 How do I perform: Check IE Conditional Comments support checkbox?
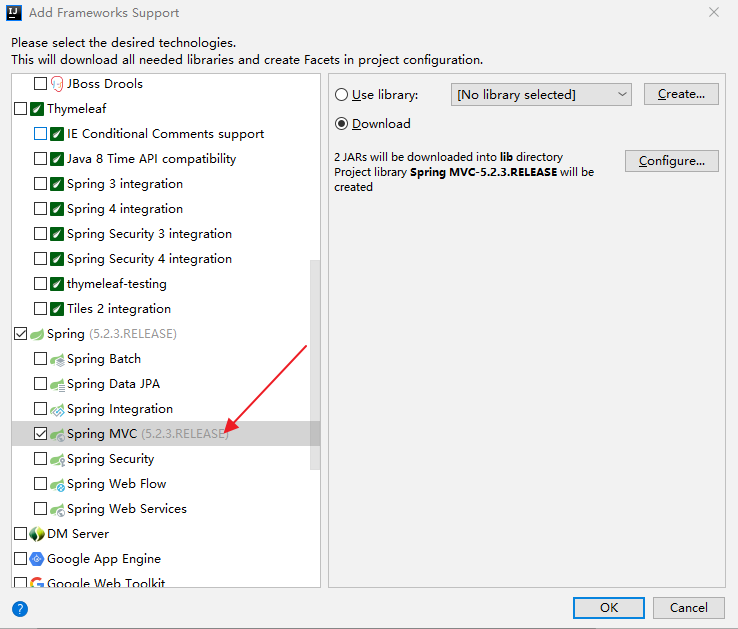(x=40, y=134)
